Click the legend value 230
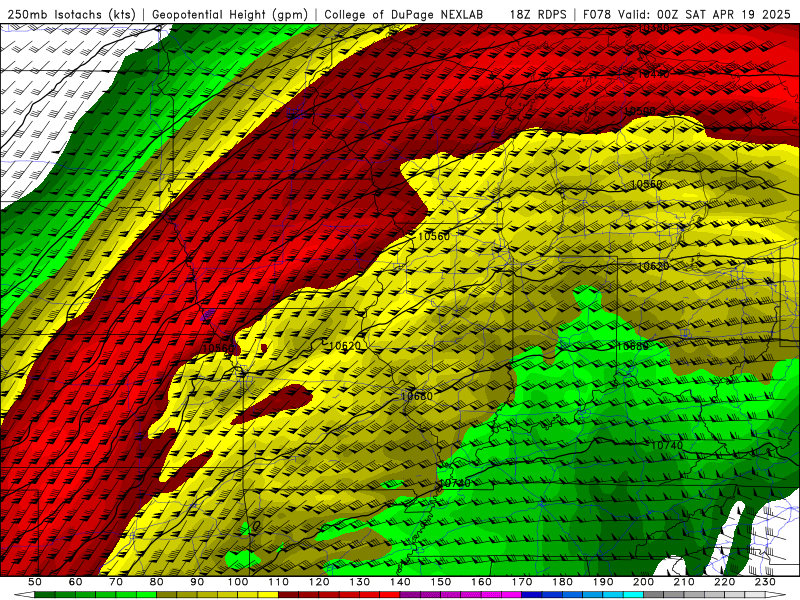 [x=766, y=582]
